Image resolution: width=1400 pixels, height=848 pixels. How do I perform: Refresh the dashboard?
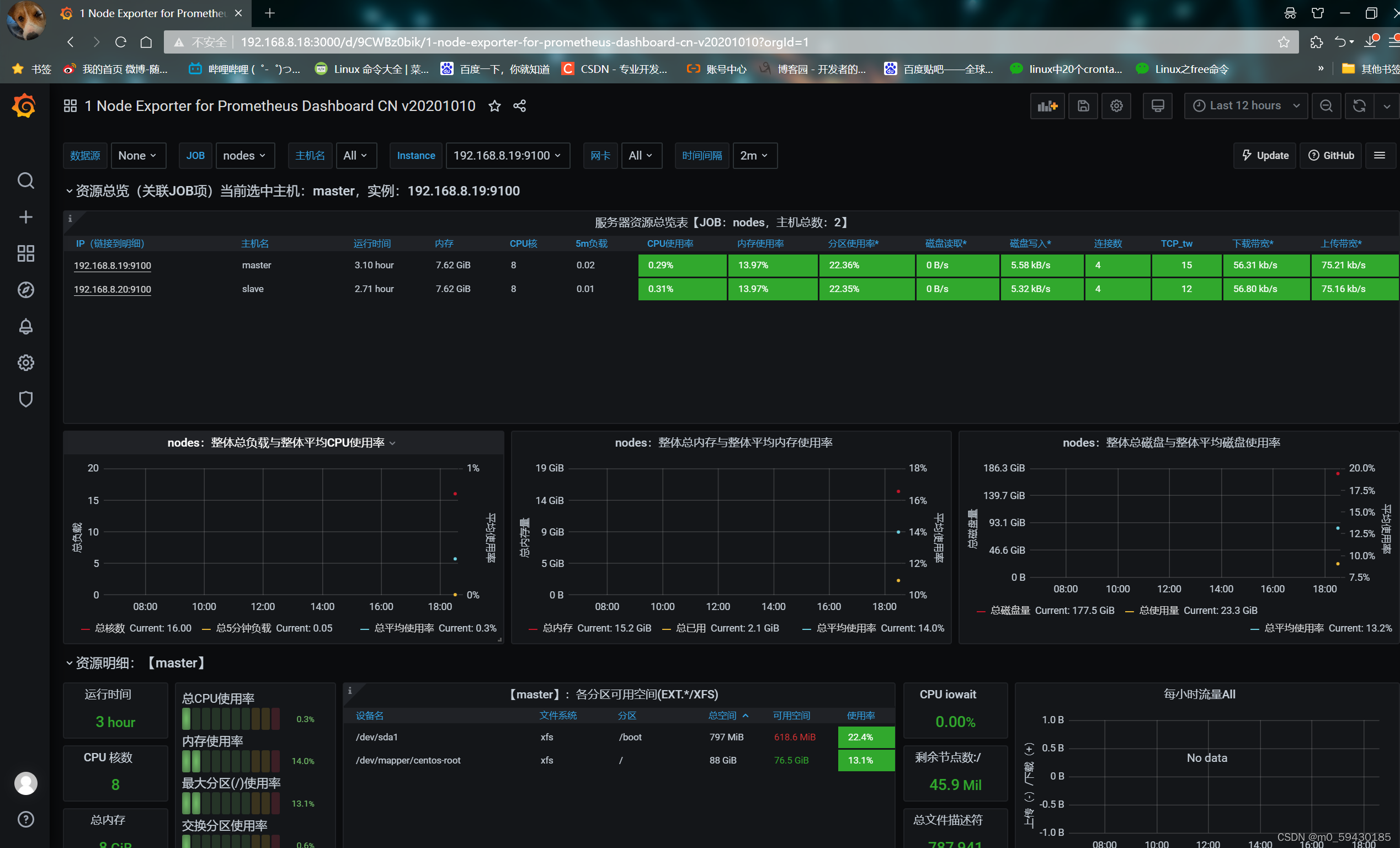[x=1359, y=107]
